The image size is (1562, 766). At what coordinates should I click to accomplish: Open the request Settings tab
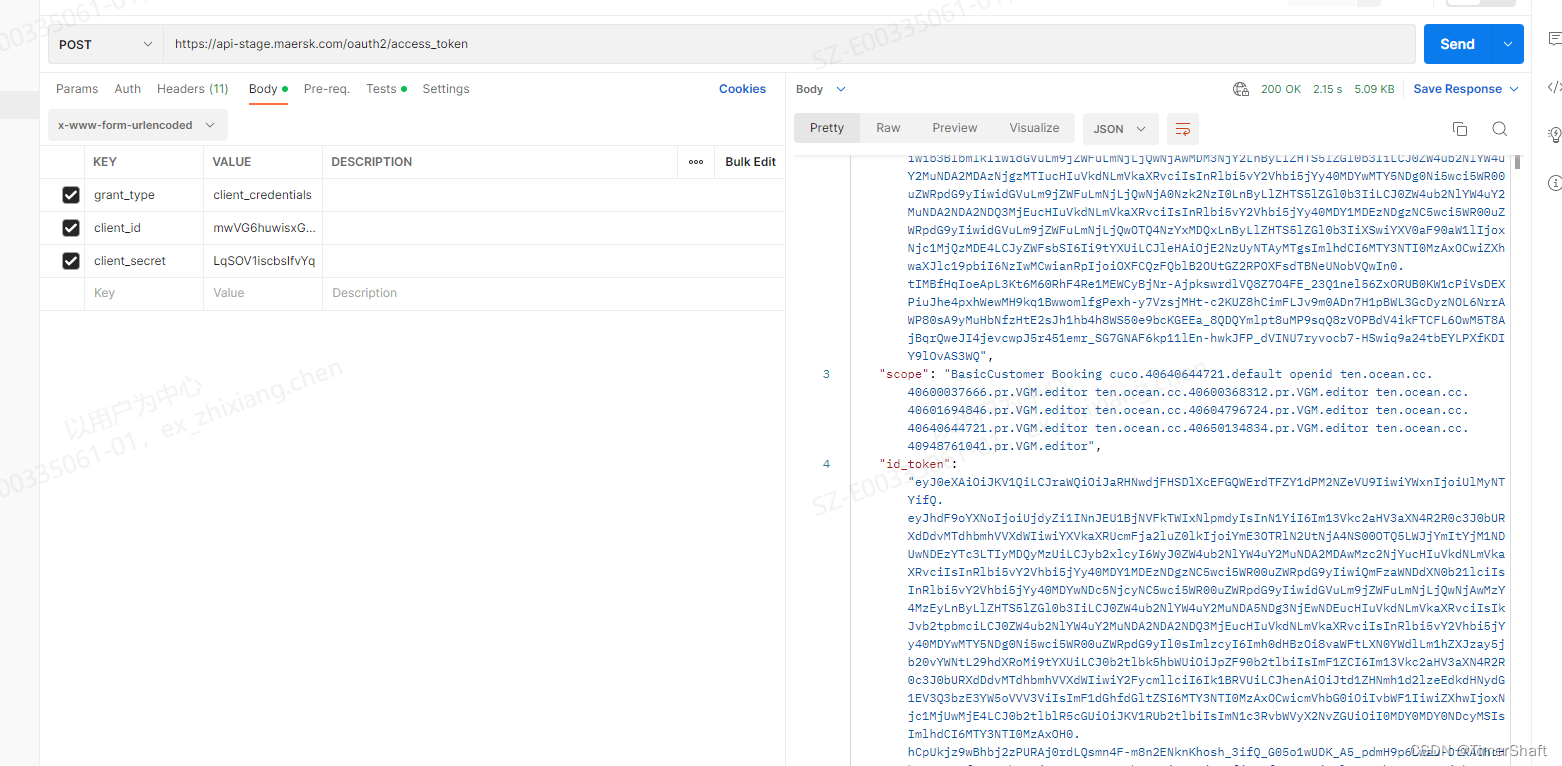446,89
